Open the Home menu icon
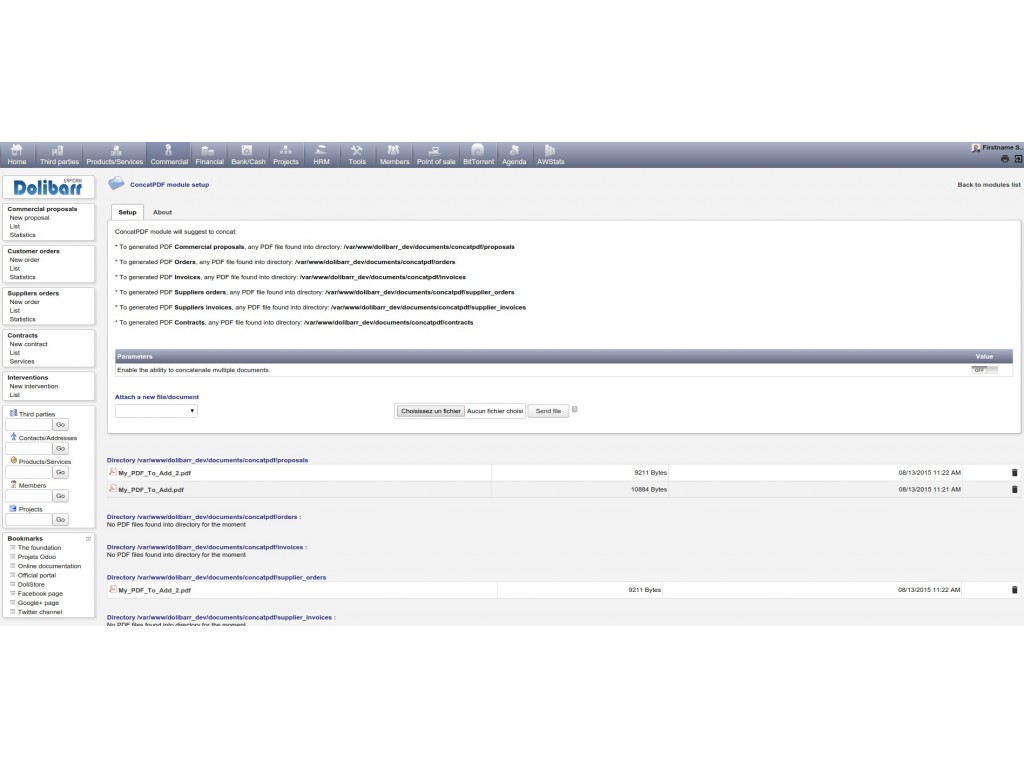The height and width of the screenshot is (768, 1024). coord(17,150)
